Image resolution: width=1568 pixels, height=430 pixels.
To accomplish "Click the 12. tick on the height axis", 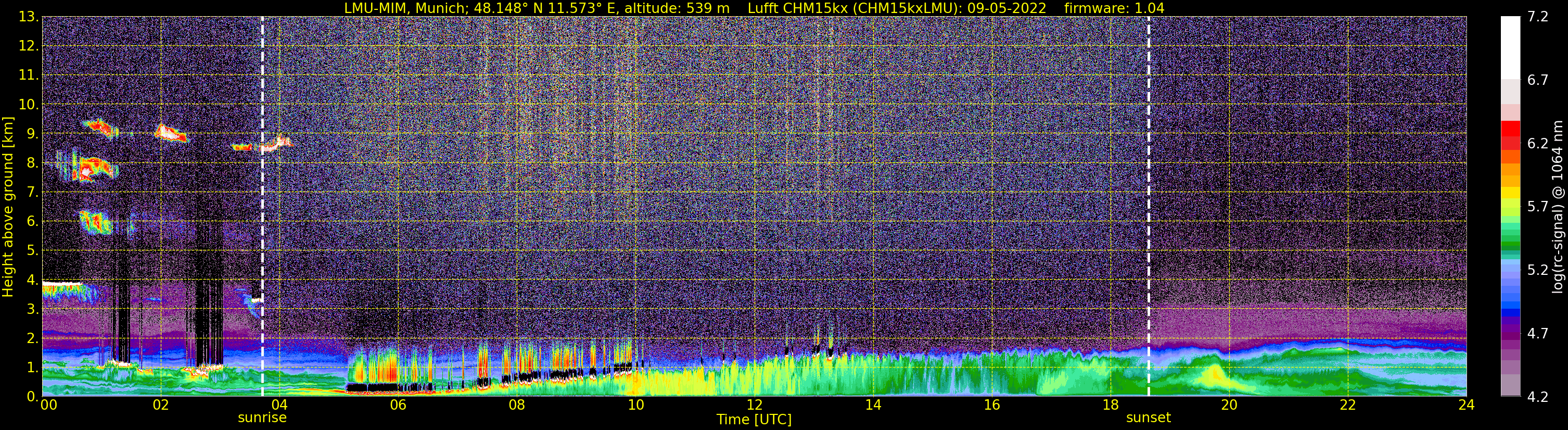I will click(29, 46).
